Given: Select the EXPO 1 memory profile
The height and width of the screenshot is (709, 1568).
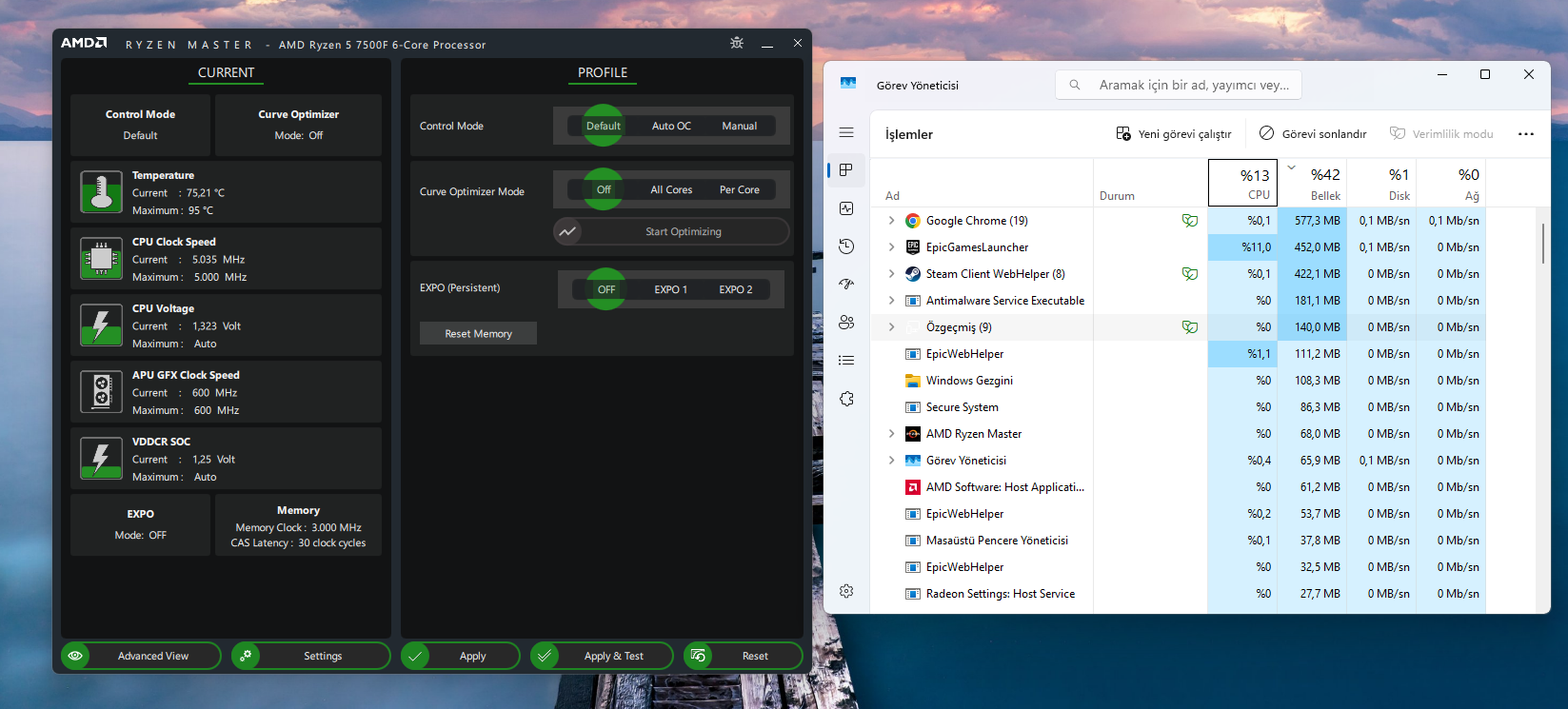Looking at the screenshot, I should click(x=670, y=289).
